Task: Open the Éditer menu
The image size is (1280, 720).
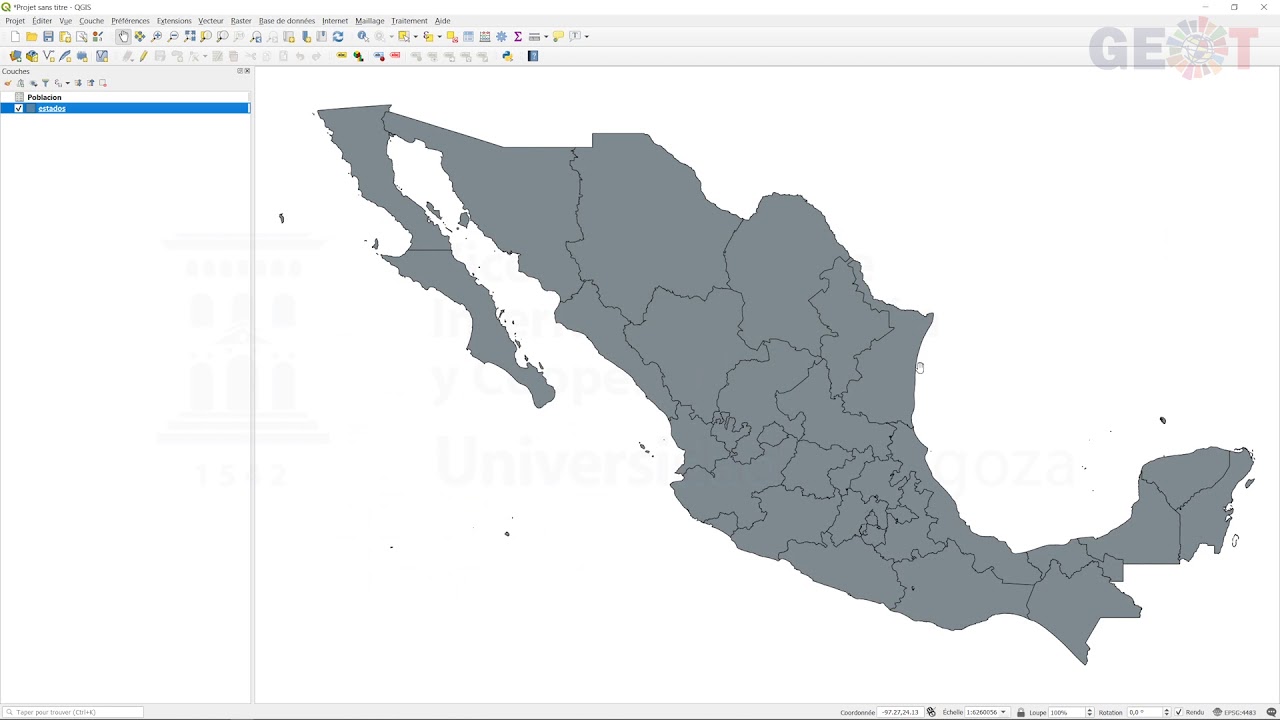Action: click(42, 21)
